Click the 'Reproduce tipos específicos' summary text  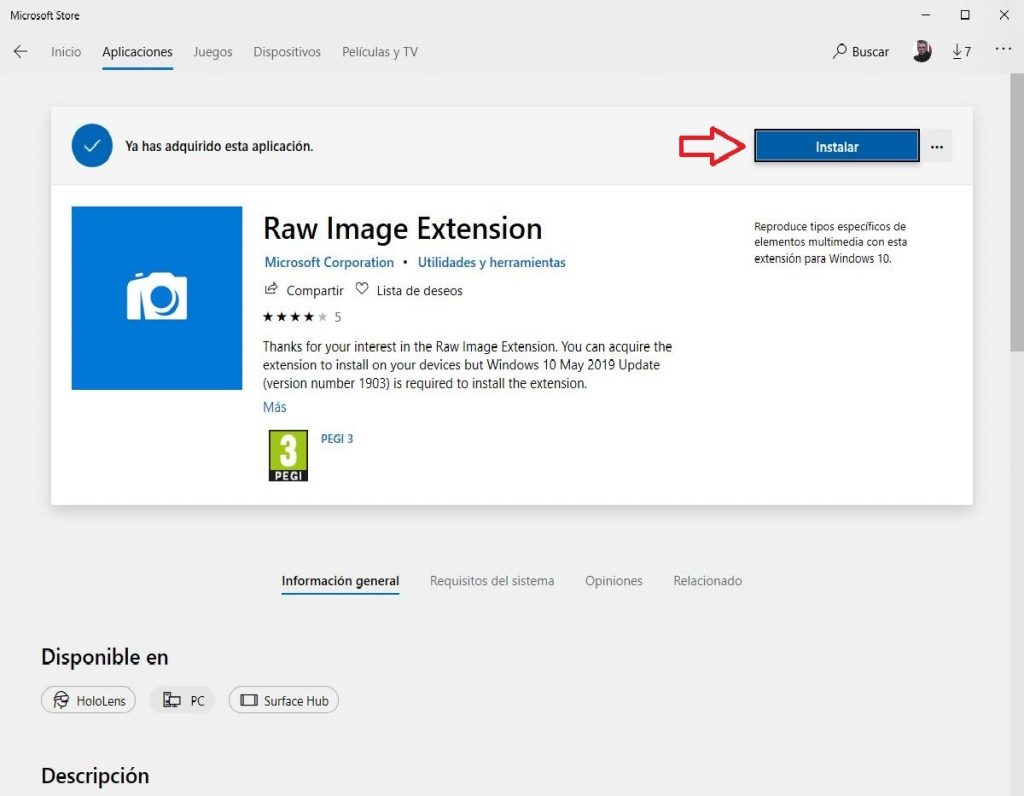click(830, 242)
